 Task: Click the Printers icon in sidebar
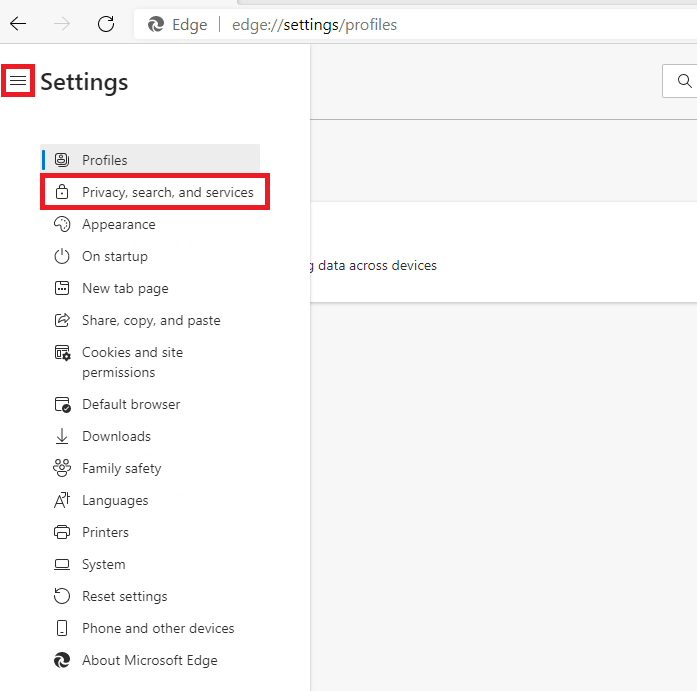62,532
